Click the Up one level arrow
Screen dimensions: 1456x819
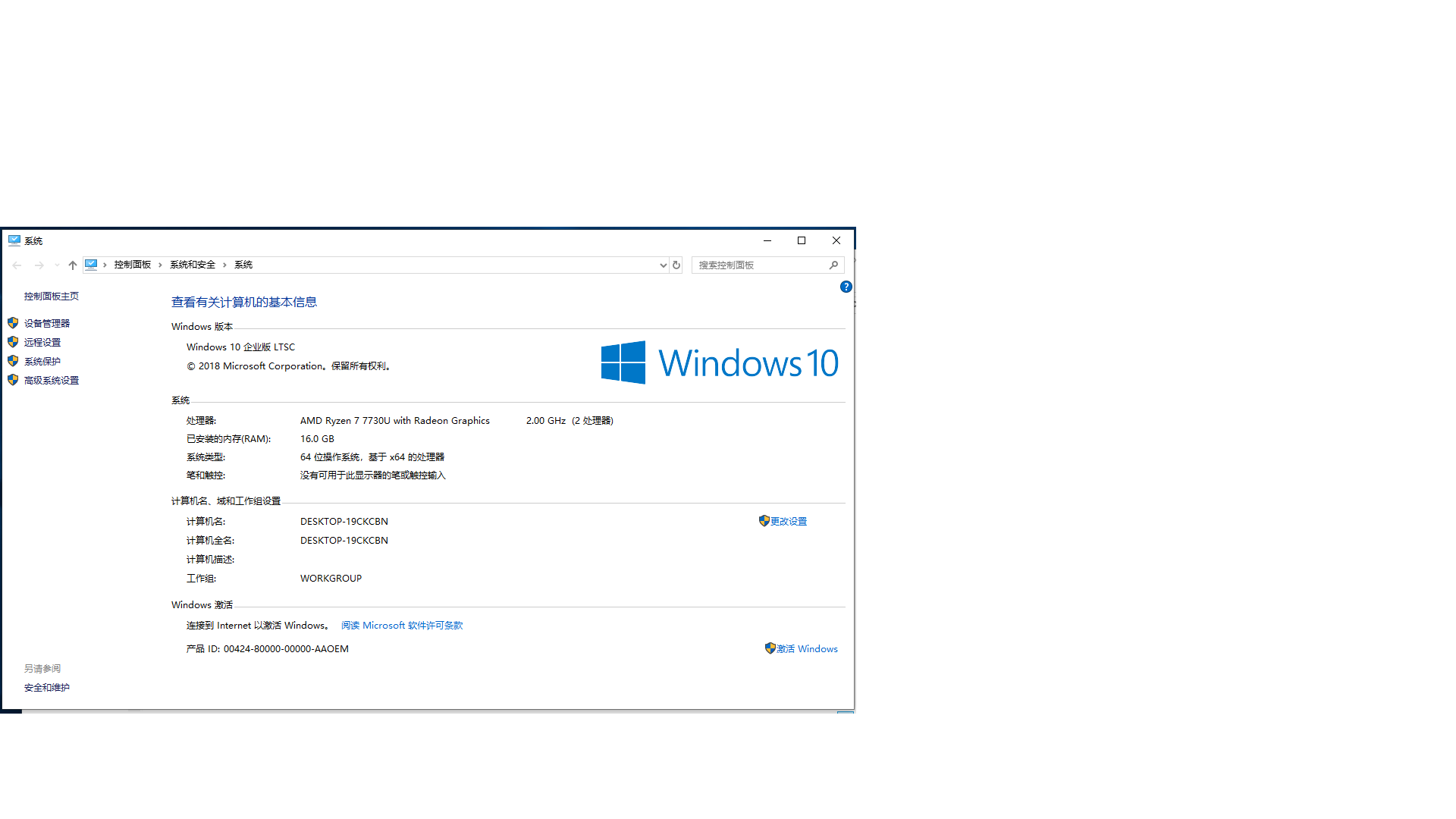(73, 265)
